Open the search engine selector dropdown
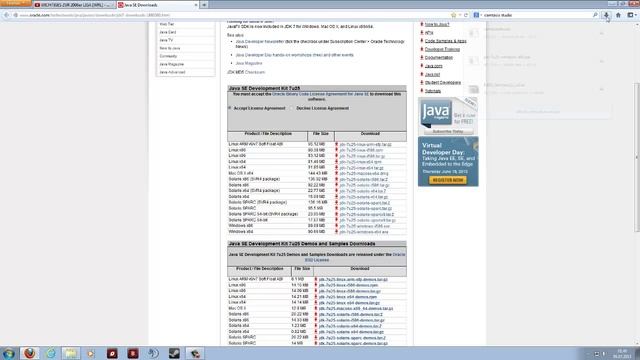Image resolution: width=640 pixels, height=360 pixels. tap(477, 15)
